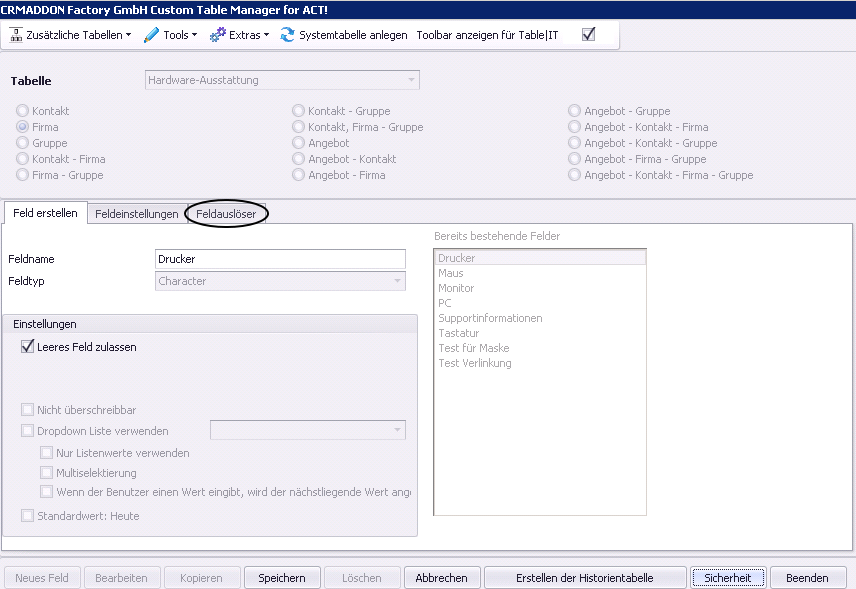This screenshot has height=589, width=856.
Task: Select Maus in the existing fields list
Action: coord(540,273)
